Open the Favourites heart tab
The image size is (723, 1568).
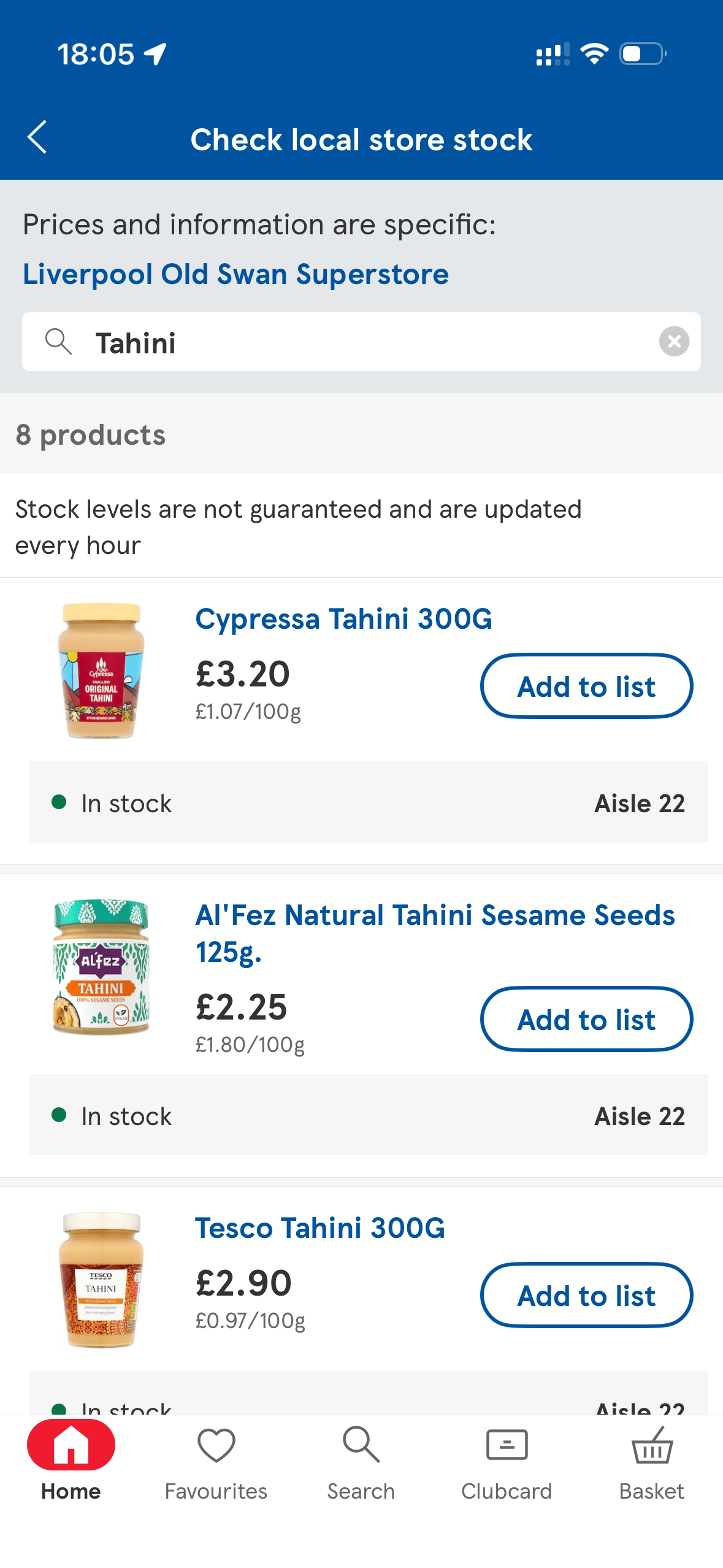pyautogui.click(x=216, y=1462)
